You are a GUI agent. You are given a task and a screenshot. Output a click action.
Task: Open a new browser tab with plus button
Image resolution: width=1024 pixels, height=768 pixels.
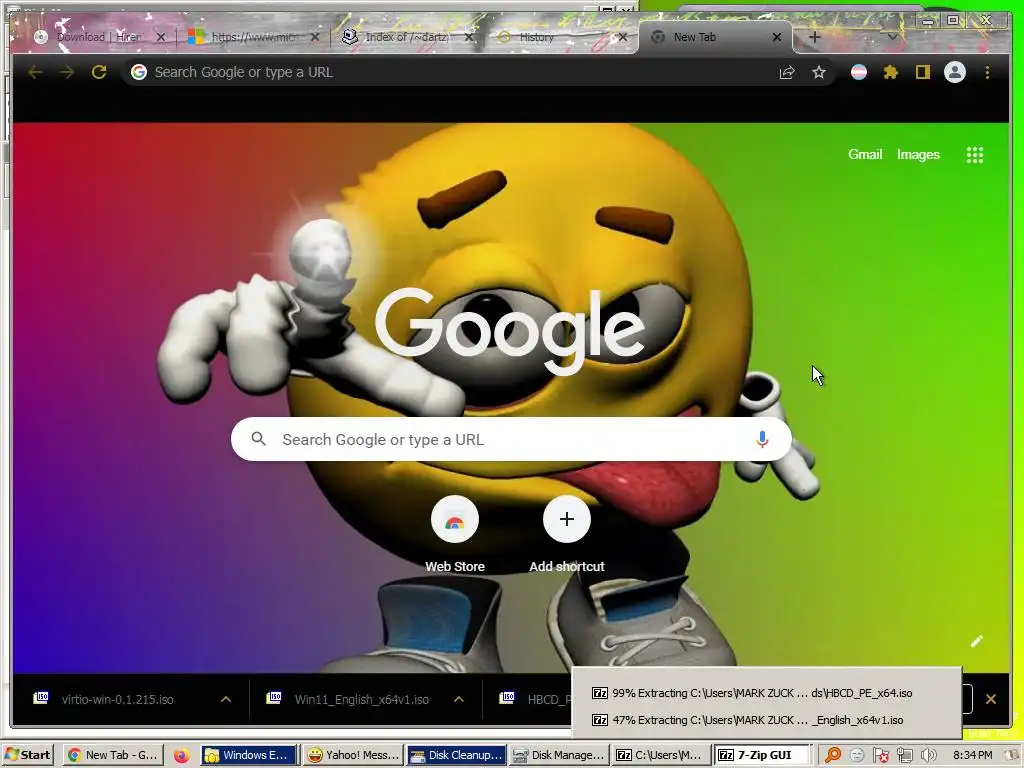814,37
